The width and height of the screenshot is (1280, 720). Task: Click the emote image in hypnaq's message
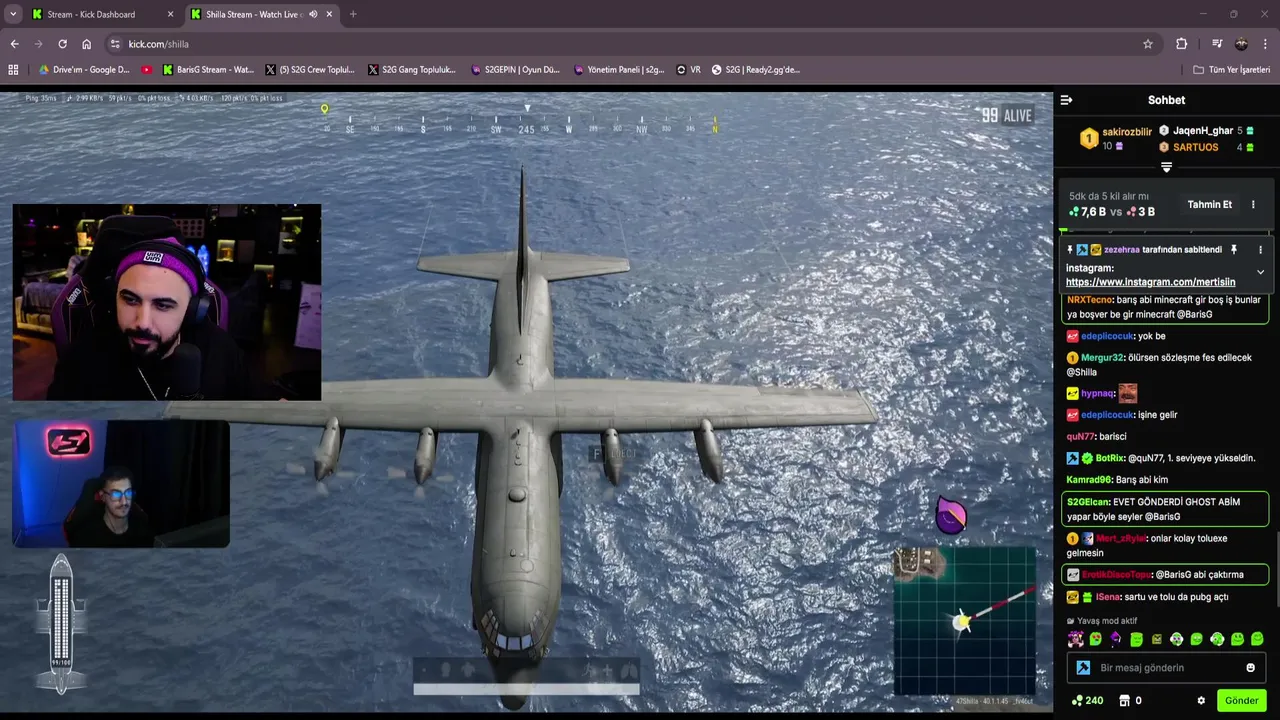tap(1127, 393)
